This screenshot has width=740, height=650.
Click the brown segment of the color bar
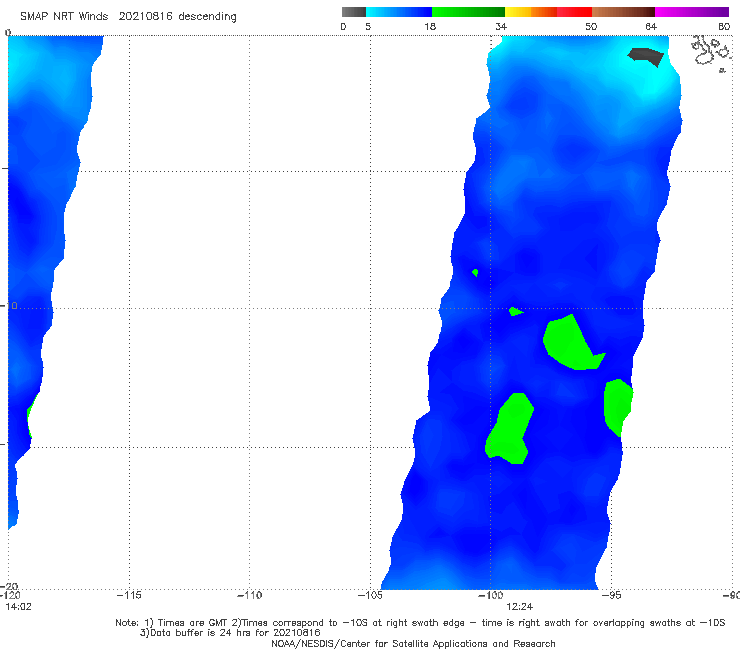click(x=623, y=12)
